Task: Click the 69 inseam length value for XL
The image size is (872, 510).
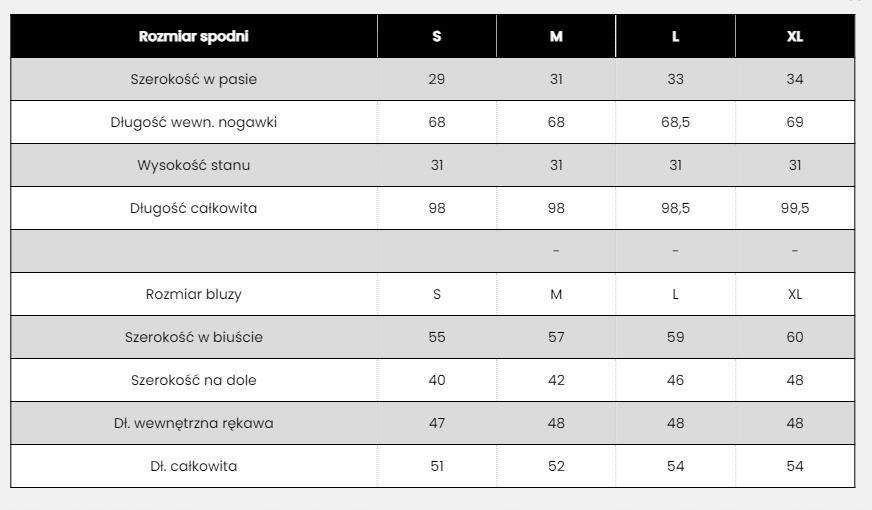Action: tap(795, 123)
